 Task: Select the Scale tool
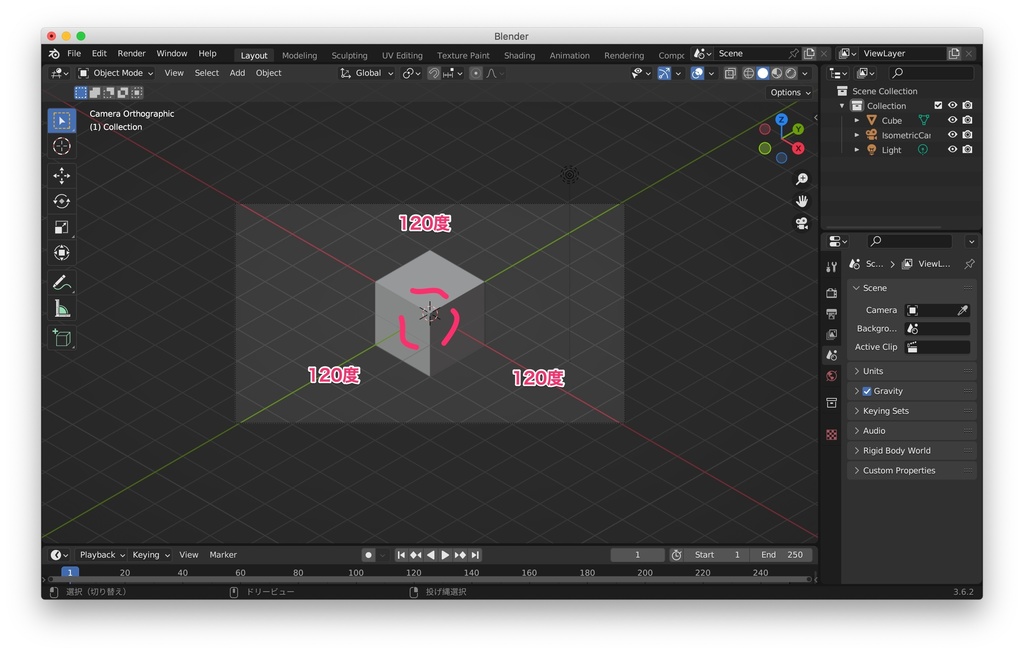(x=62, y=227)
